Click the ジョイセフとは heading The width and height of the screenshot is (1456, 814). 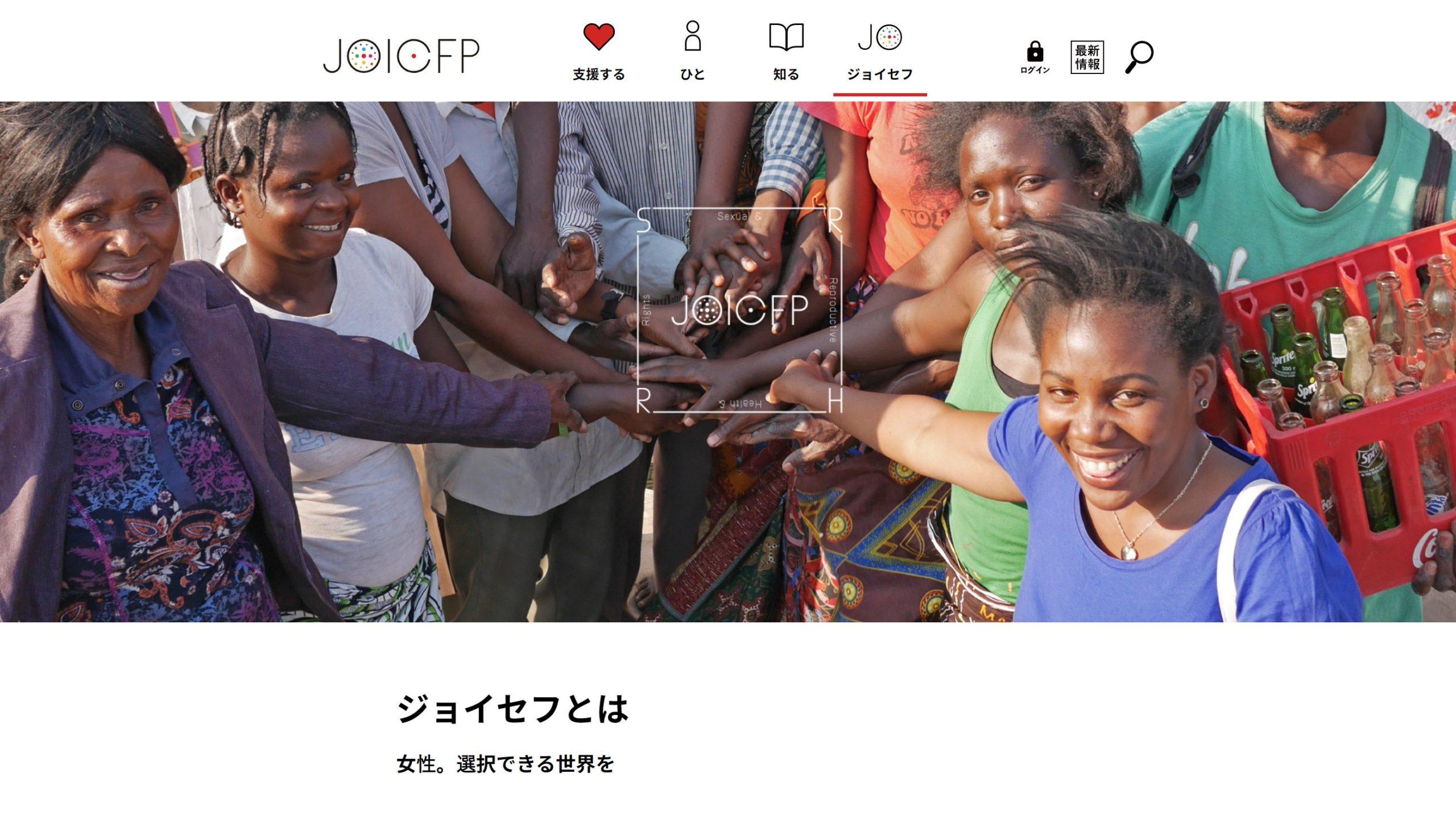pos(512,709)
